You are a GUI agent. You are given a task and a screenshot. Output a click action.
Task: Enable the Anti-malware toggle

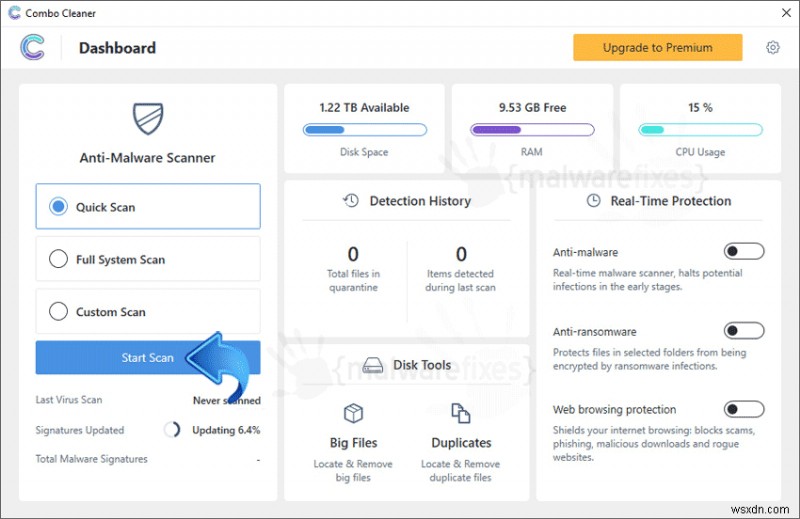744,251
